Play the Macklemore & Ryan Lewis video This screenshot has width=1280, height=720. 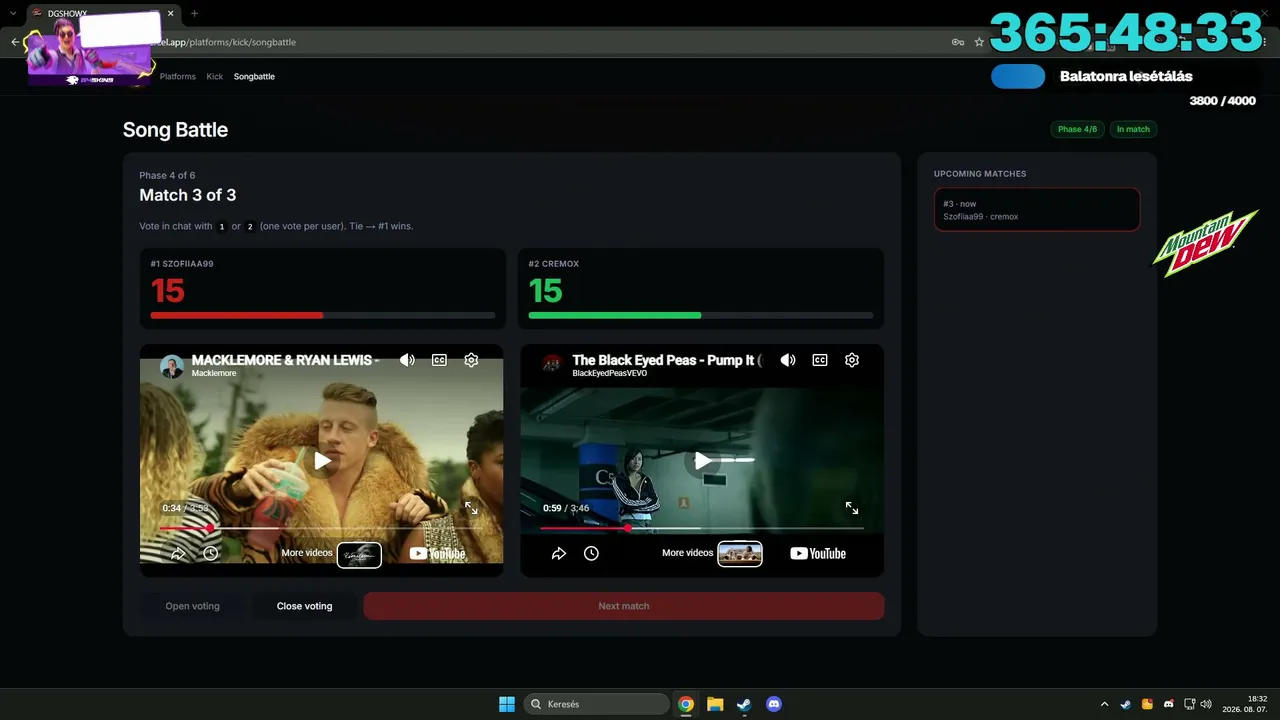tap(322, 461)
